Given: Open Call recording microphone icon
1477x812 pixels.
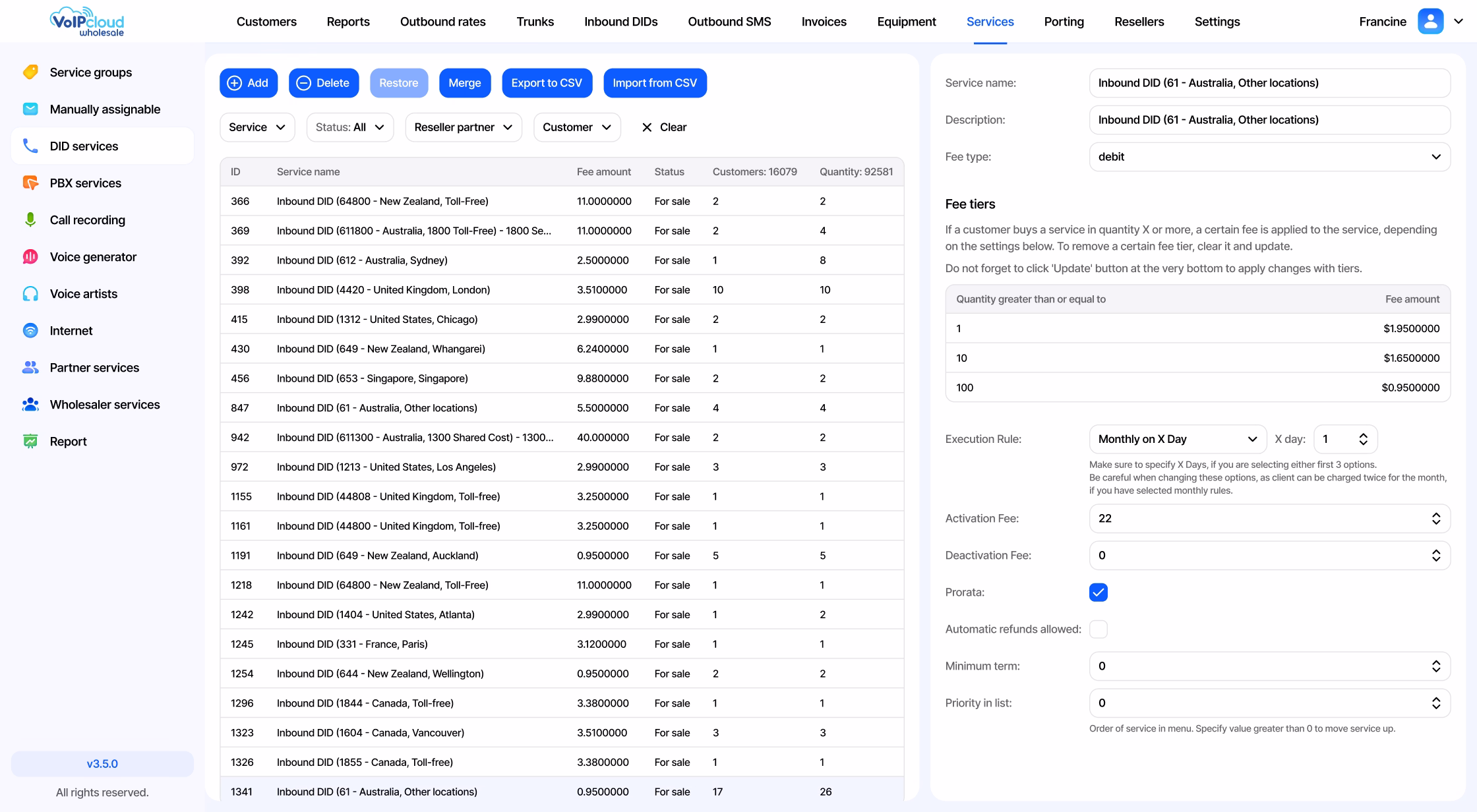Looking at the screenshot, I should 30,220.
